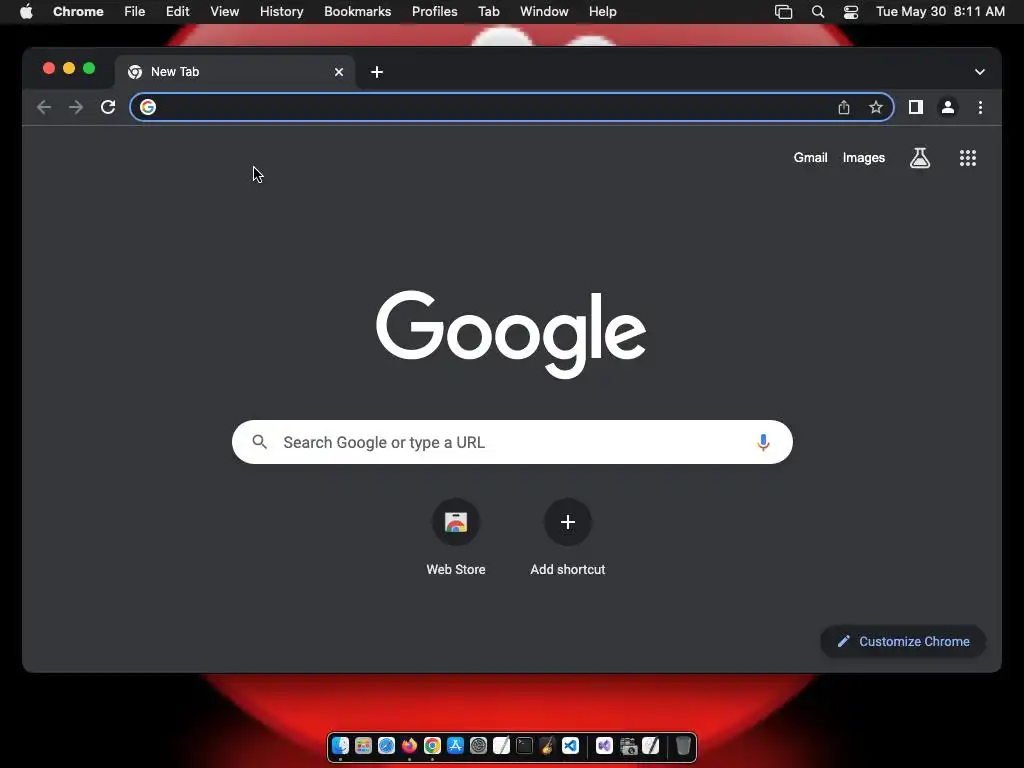Open the Tab menu

488,11
